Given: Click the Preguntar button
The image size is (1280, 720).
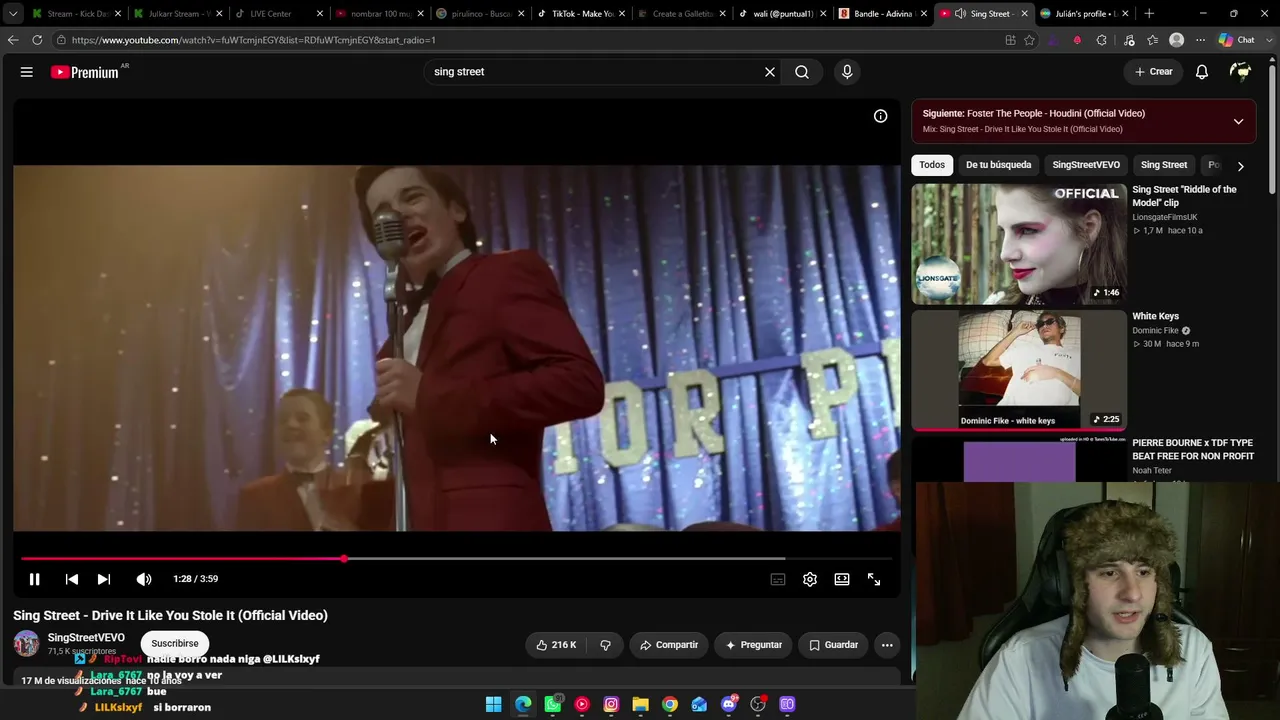Looking at the screenshot, I should [x=754, y=645].
